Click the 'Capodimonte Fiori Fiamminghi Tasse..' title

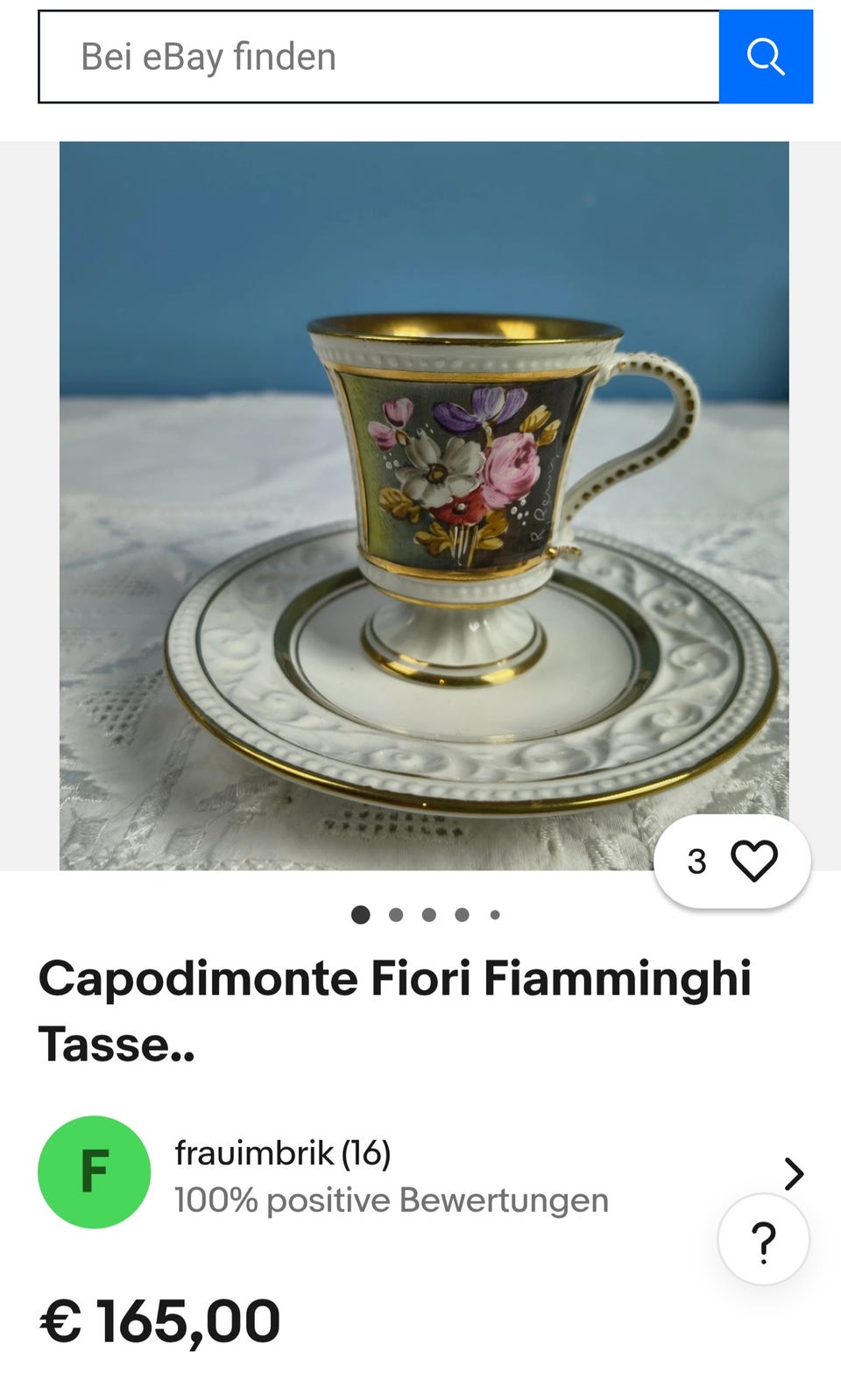(x=395, y=1011)
